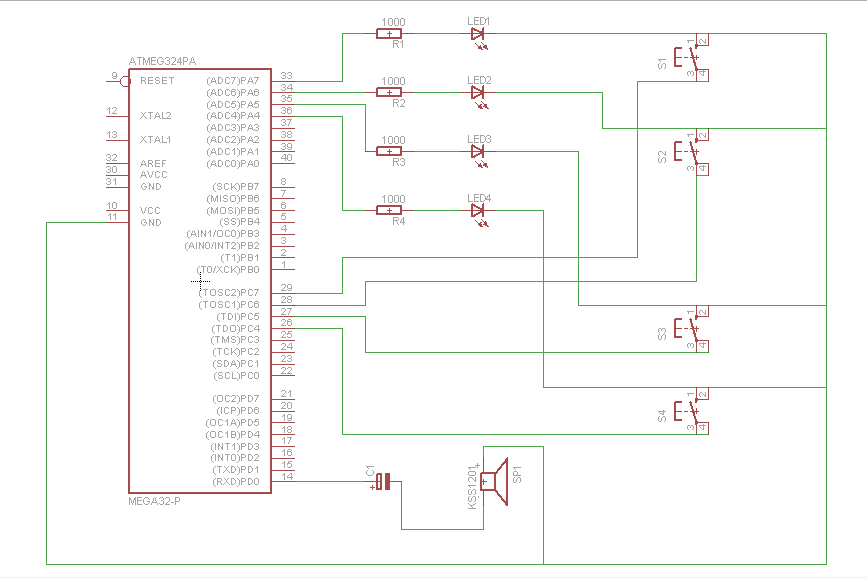Click the LED2 diode symbol
The height and width of the screenshot is (578, 867).
[x=478, y=93]
